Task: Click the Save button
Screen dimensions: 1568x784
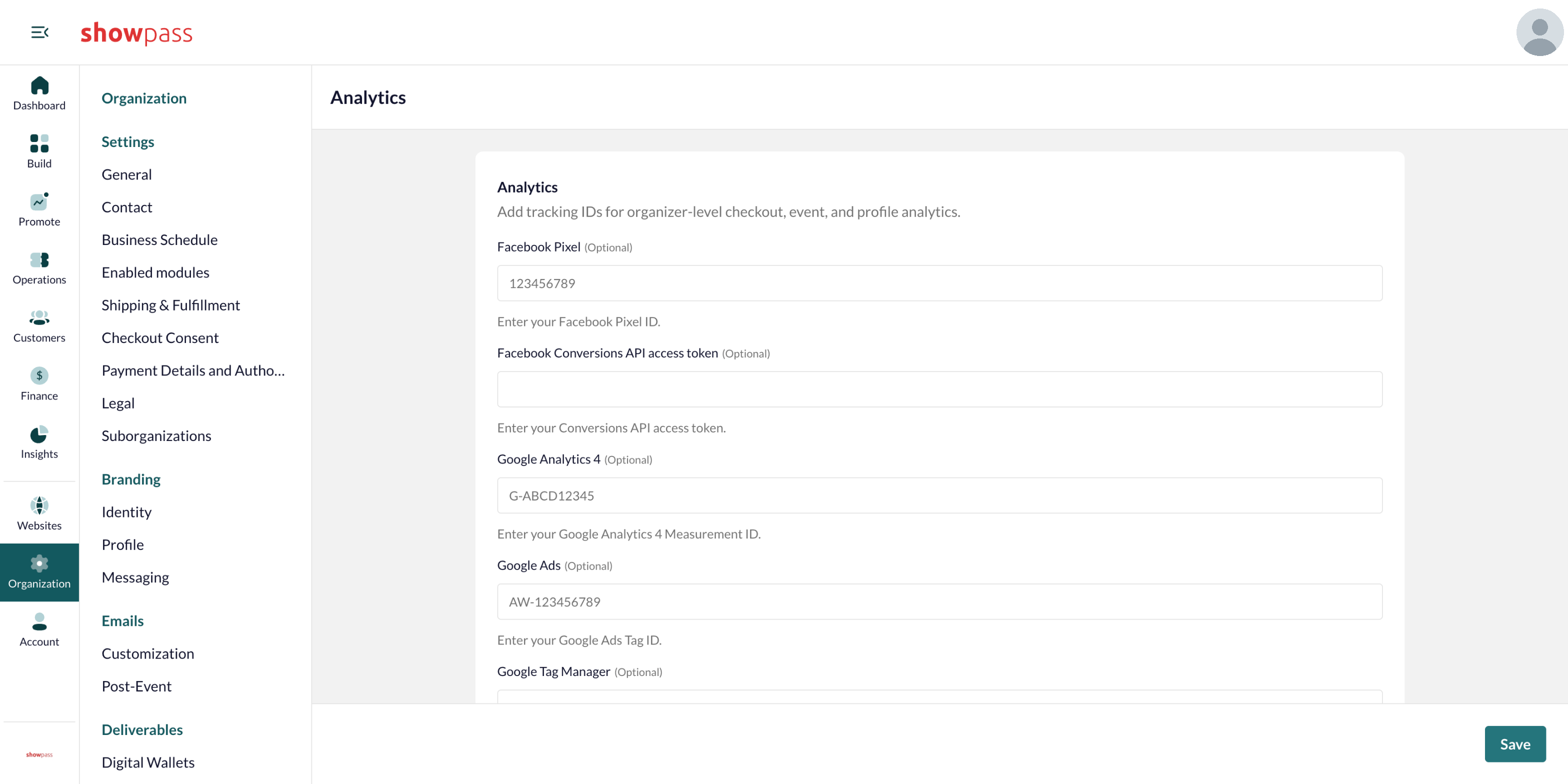Action: pyautogui.click(x=1514, y=744)
